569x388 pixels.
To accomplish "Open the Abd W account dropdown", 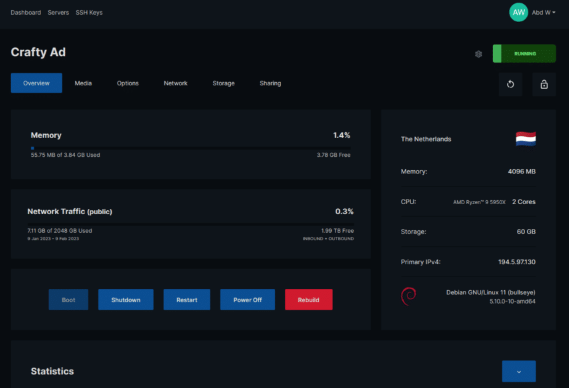I will pyautogui.click(x=543, y=13).
